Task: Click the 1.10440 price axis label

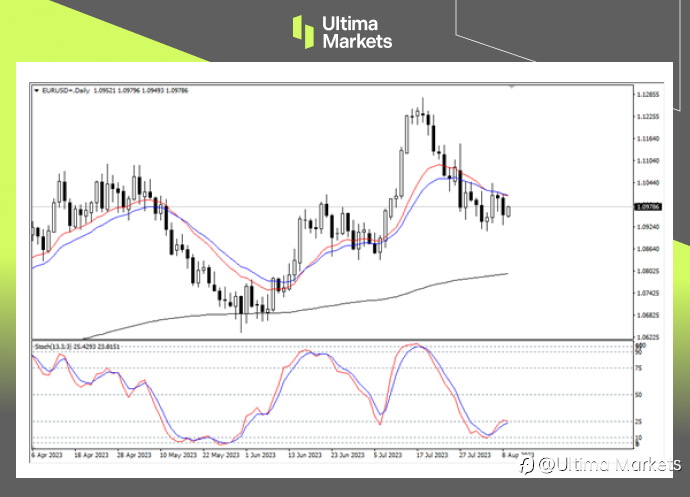Action: pyautogui.click(x=648, y=183)
